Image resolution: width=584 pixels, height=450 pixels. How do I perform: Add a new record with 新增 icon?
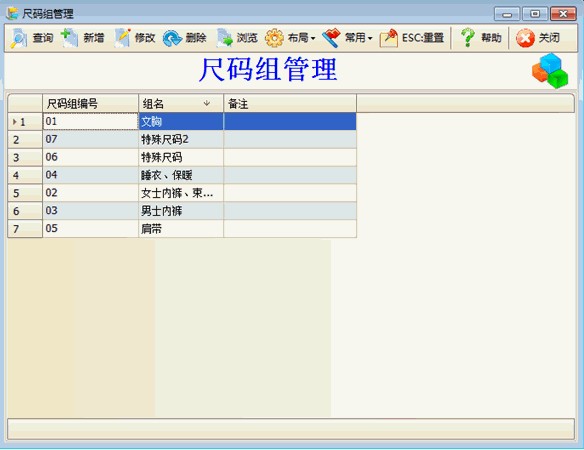tap(69, 38)
